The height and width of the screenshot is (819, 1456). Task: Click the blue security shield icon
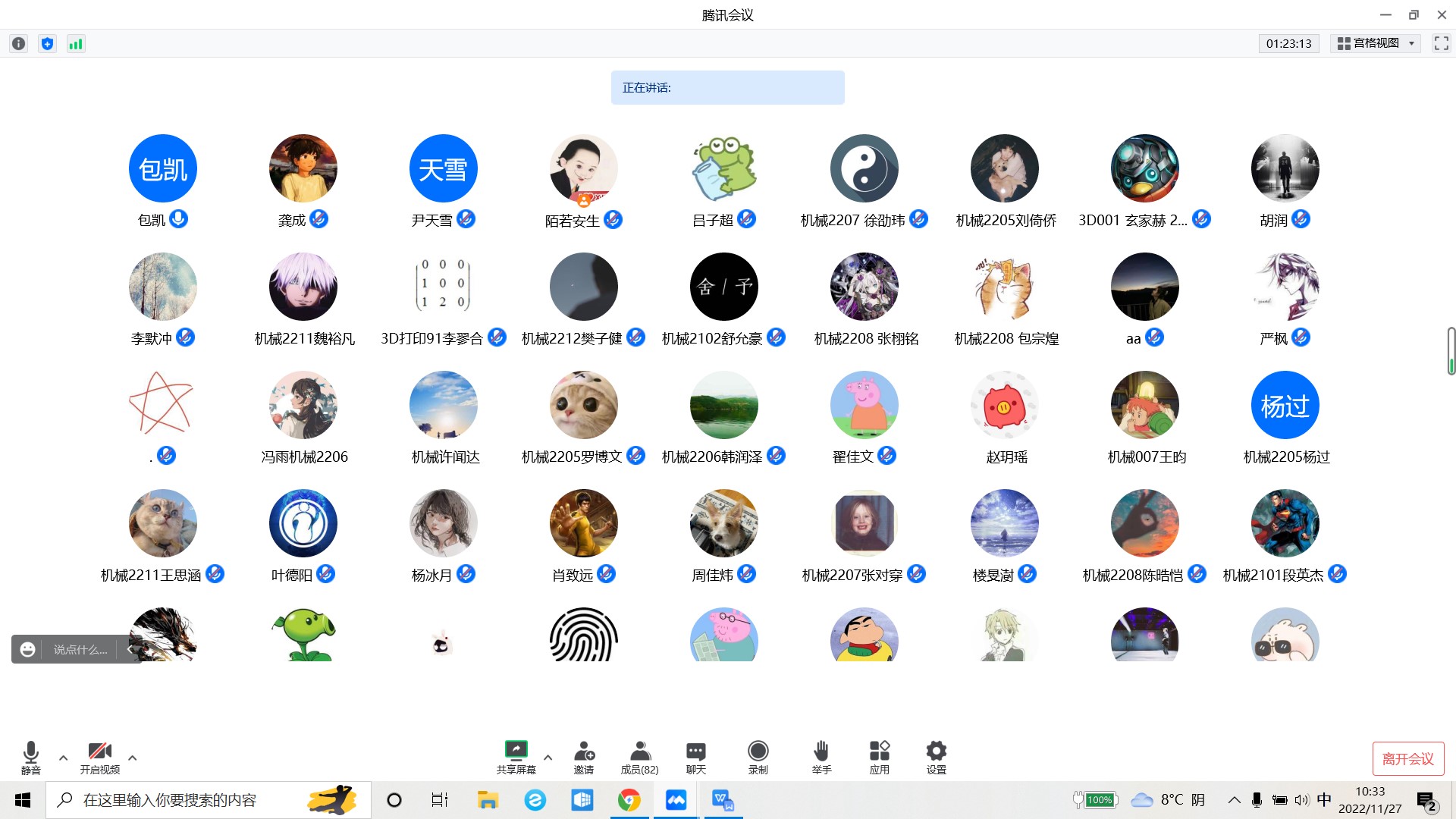click(x=47, y=43)
